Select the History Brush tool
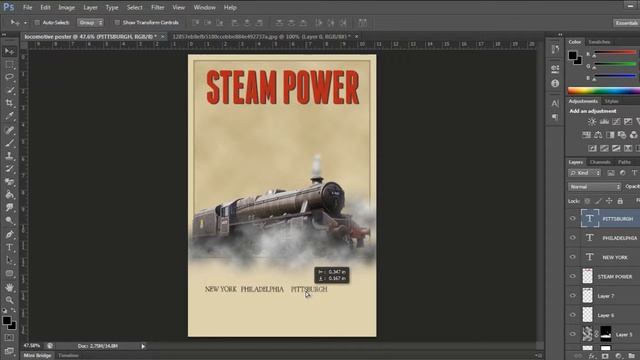The width and height of the screenshot is (640, 360). point(9,169)
